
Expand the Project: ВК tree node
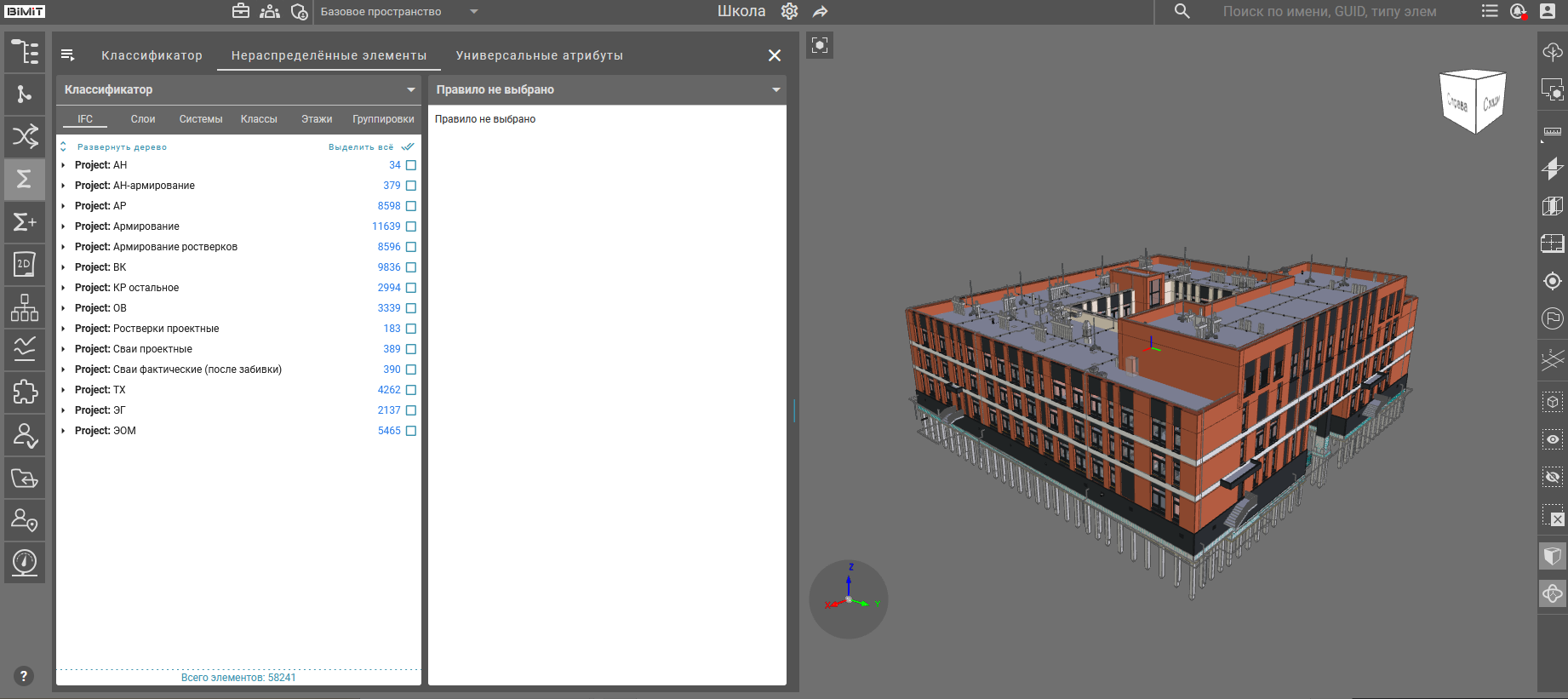(x=64, y=267)
